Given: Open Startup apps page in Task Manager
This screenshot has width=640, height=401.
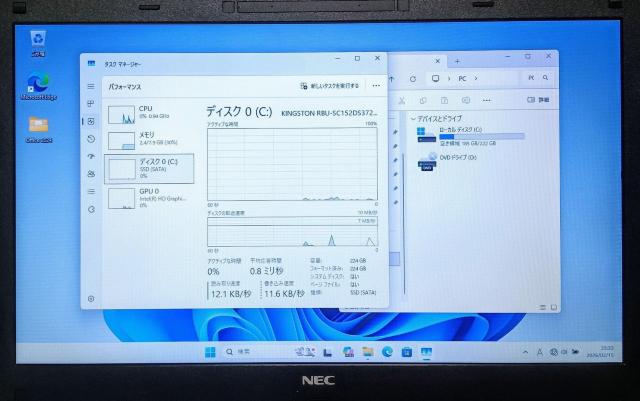Looking at the screenshot, I should pyautogui.click(x=91, y=156).
